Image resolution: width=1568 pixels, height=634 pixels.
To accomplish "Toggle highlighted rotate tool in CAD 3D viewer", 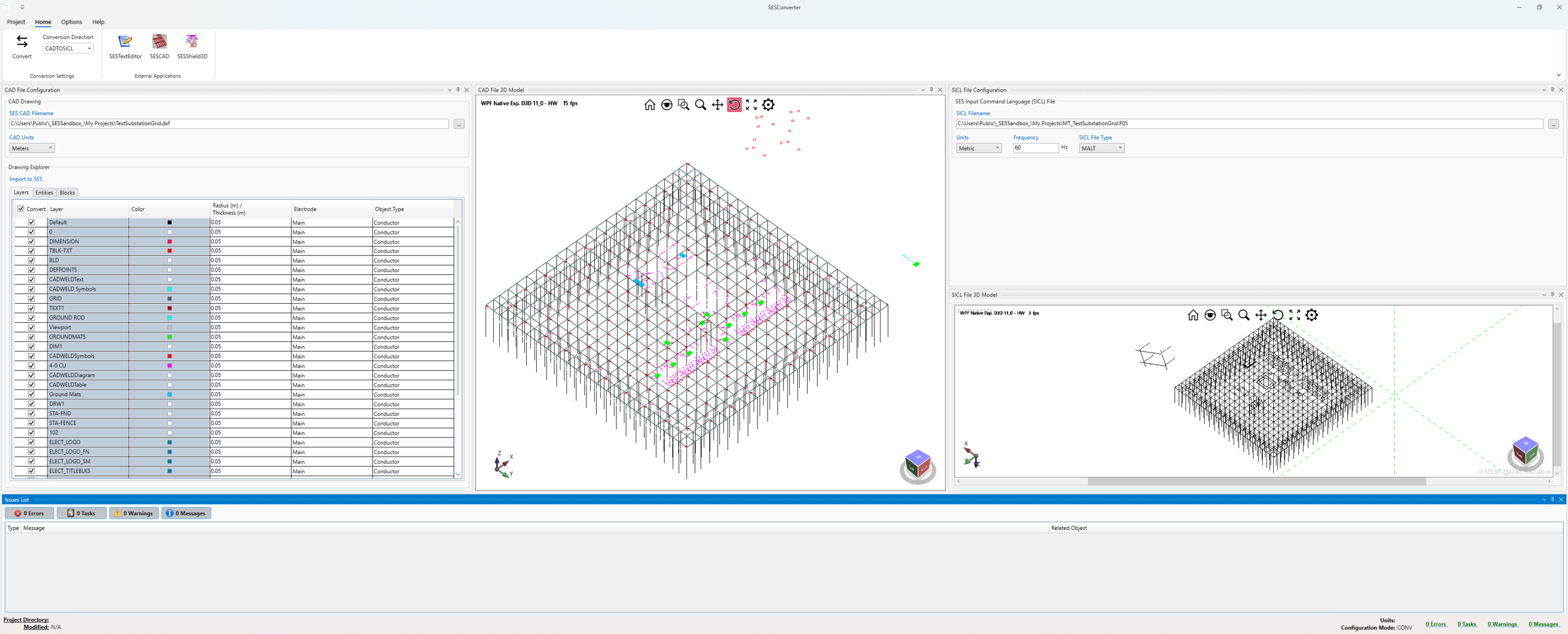I will click(x=735, y=105).
